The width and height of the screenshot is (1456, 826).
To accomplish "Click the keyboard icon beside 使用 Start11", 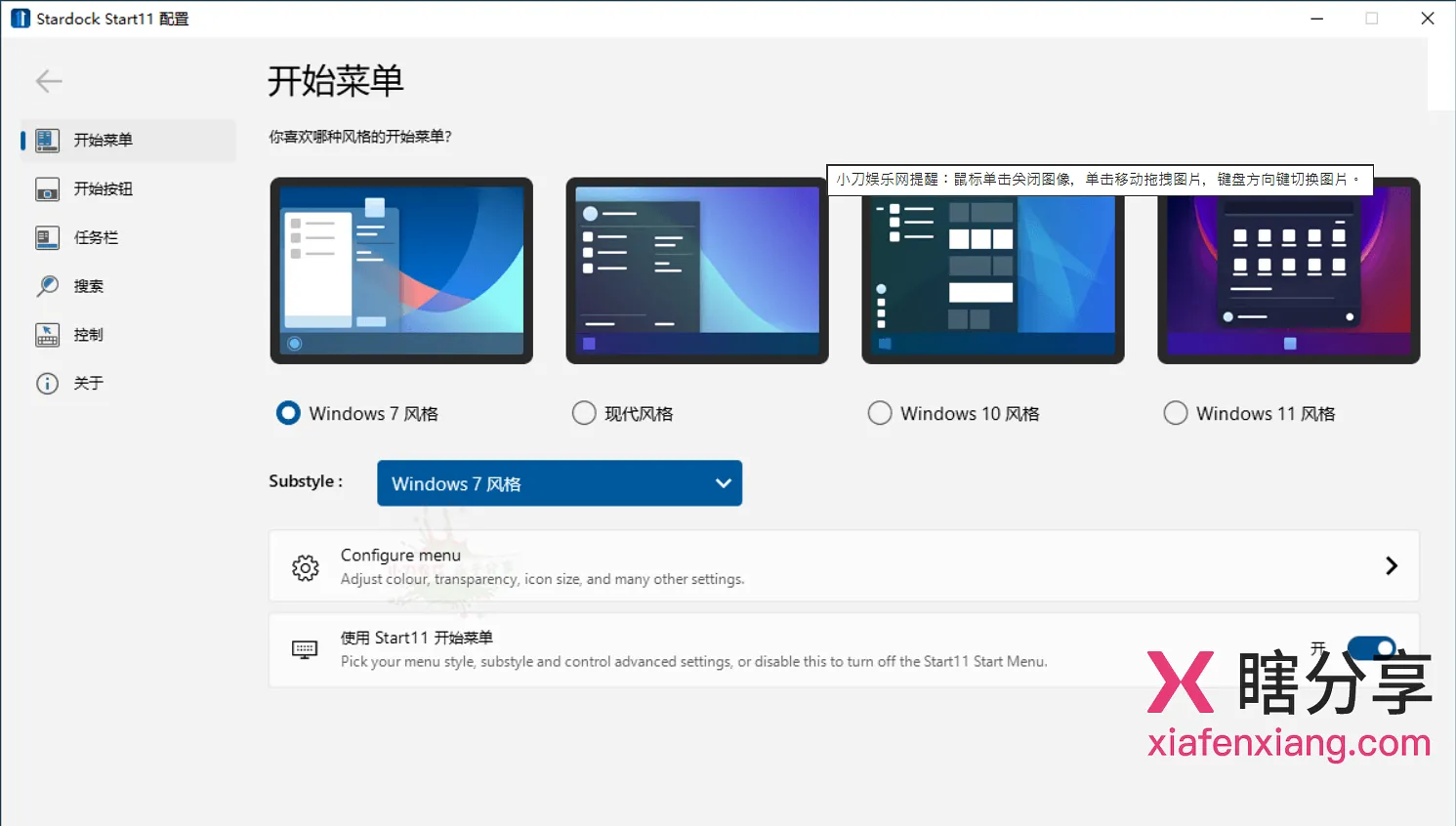I will click(305, 649).
